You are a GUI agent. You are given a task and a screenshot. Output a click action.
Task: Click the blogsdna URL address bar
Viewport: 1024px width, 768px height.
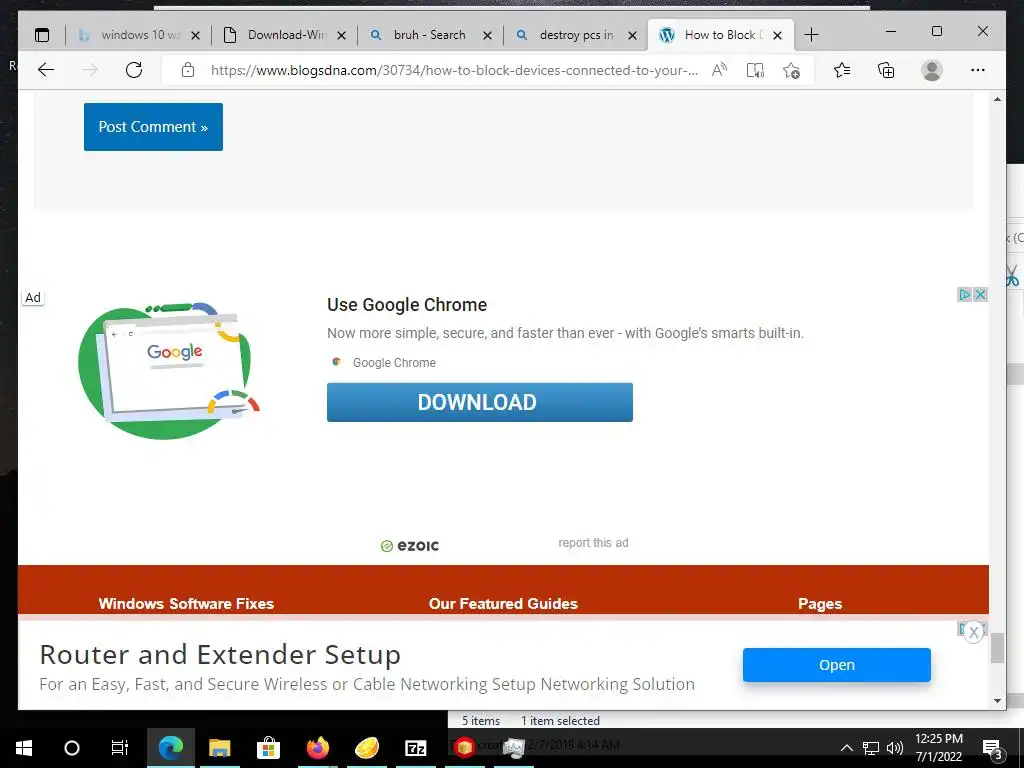[454, 71]
